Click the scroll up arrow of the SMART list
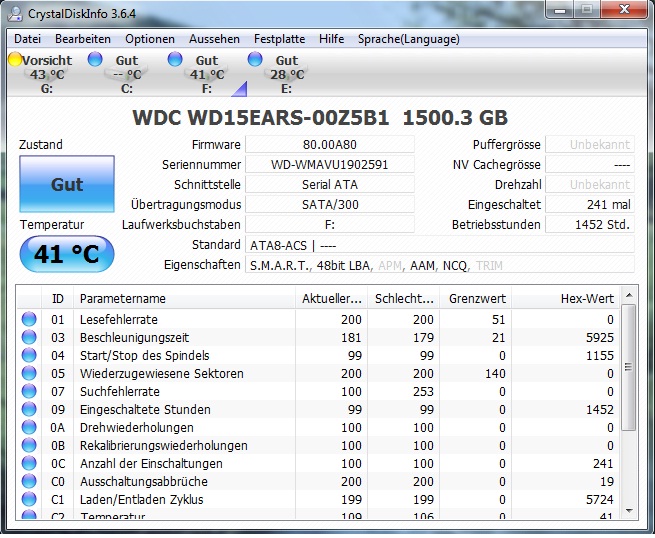The image size is (655, 538). pos(629,296)
